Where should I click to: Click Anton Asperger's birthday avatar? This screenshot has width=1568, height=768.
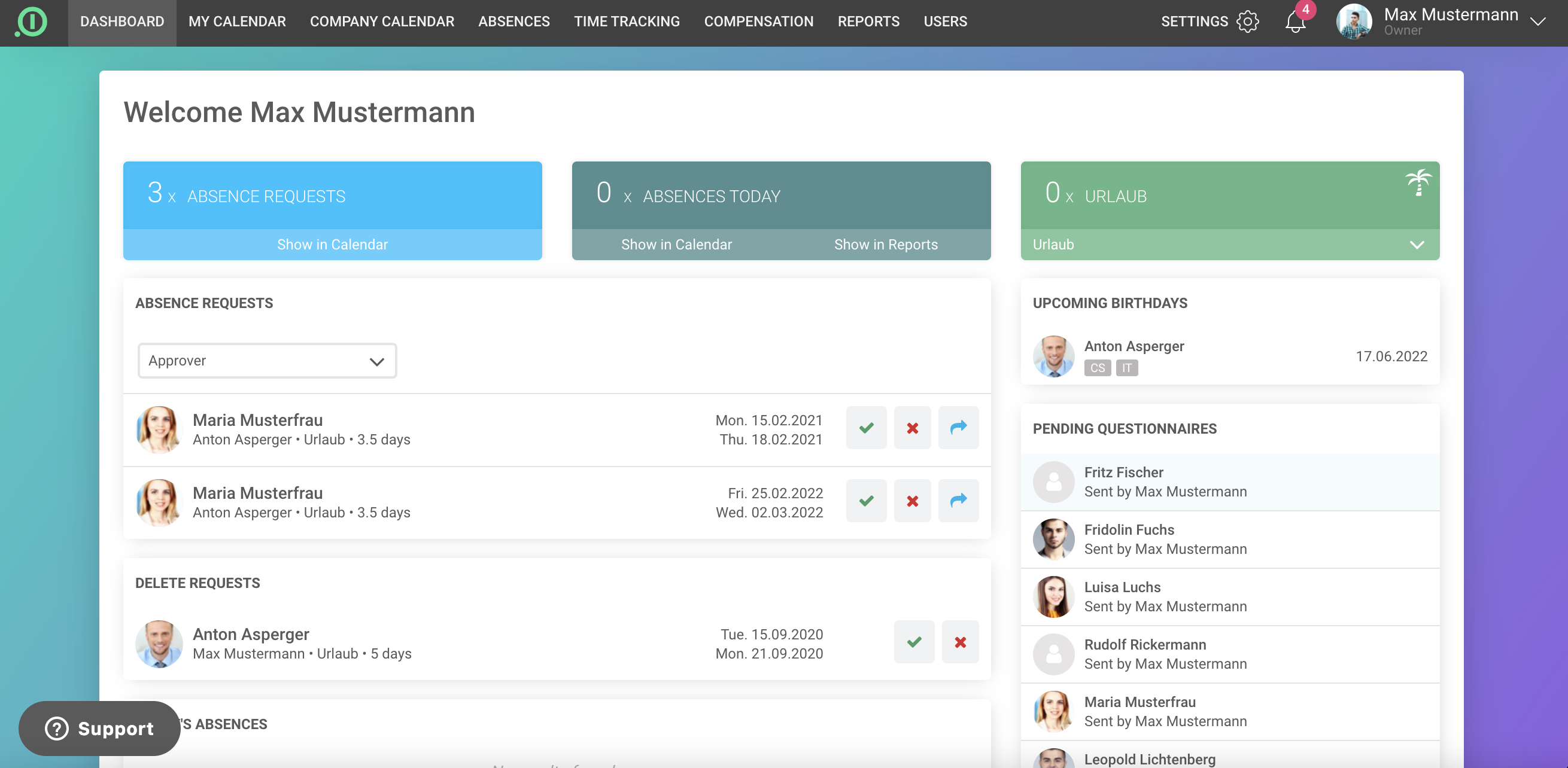1053,356
